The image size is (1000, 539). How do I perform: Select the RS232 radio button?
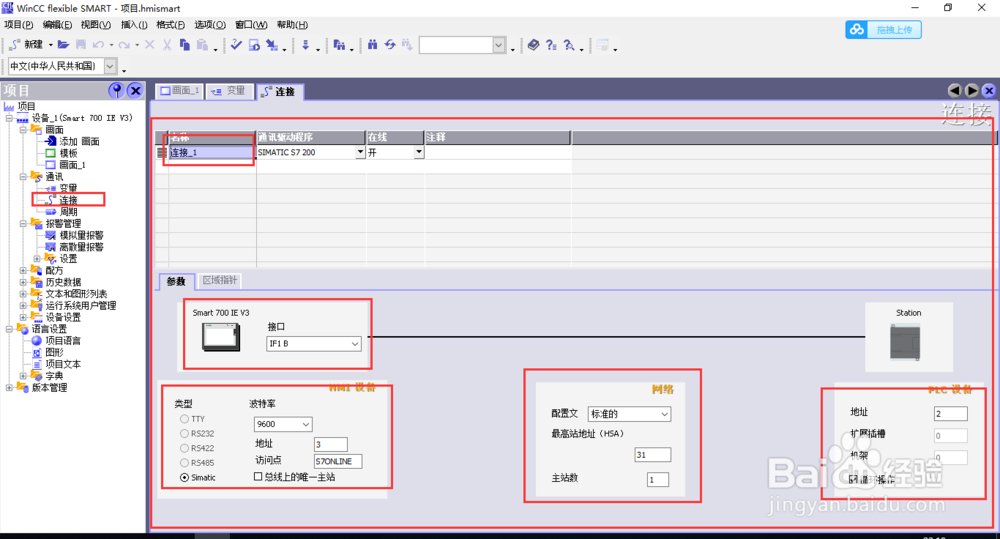pyautogui.click(x=184, y=434)
